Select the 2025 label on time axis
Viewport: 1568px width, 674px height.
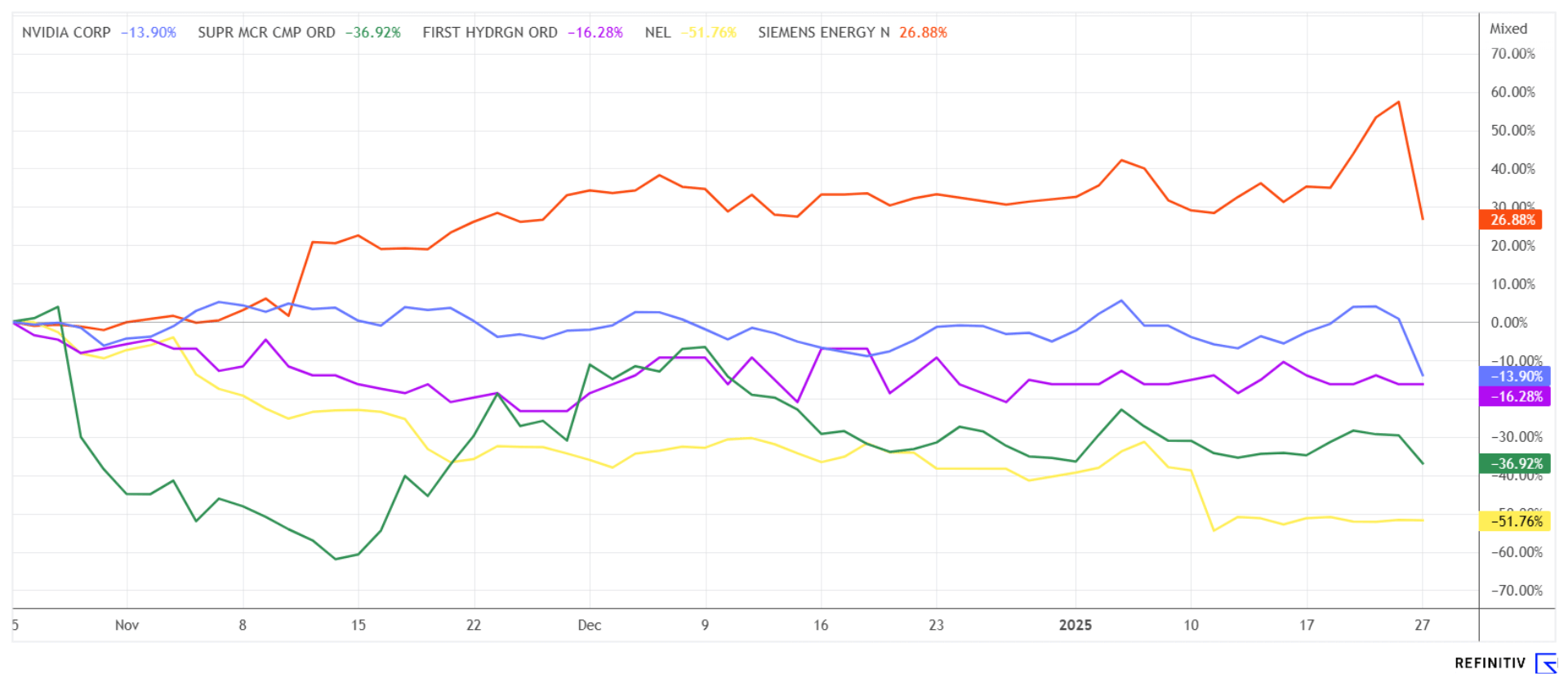coord(1075,625)
